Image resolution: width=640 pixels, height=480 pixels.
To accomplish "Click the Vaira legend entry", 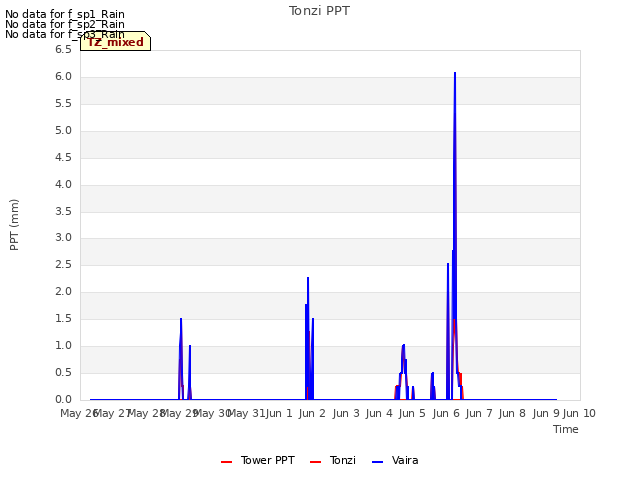I will (395, 460).
